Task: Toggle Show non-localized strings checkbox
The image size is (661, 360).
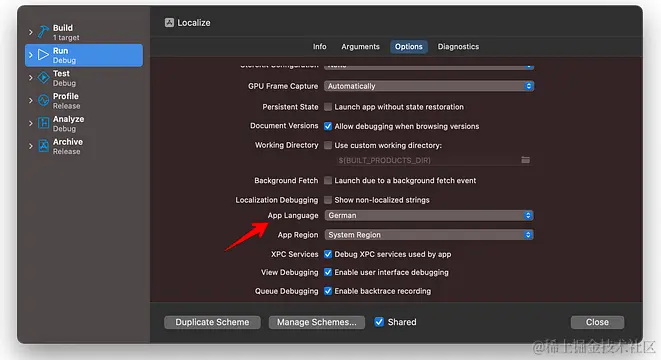Action: (x=328, y=200)
